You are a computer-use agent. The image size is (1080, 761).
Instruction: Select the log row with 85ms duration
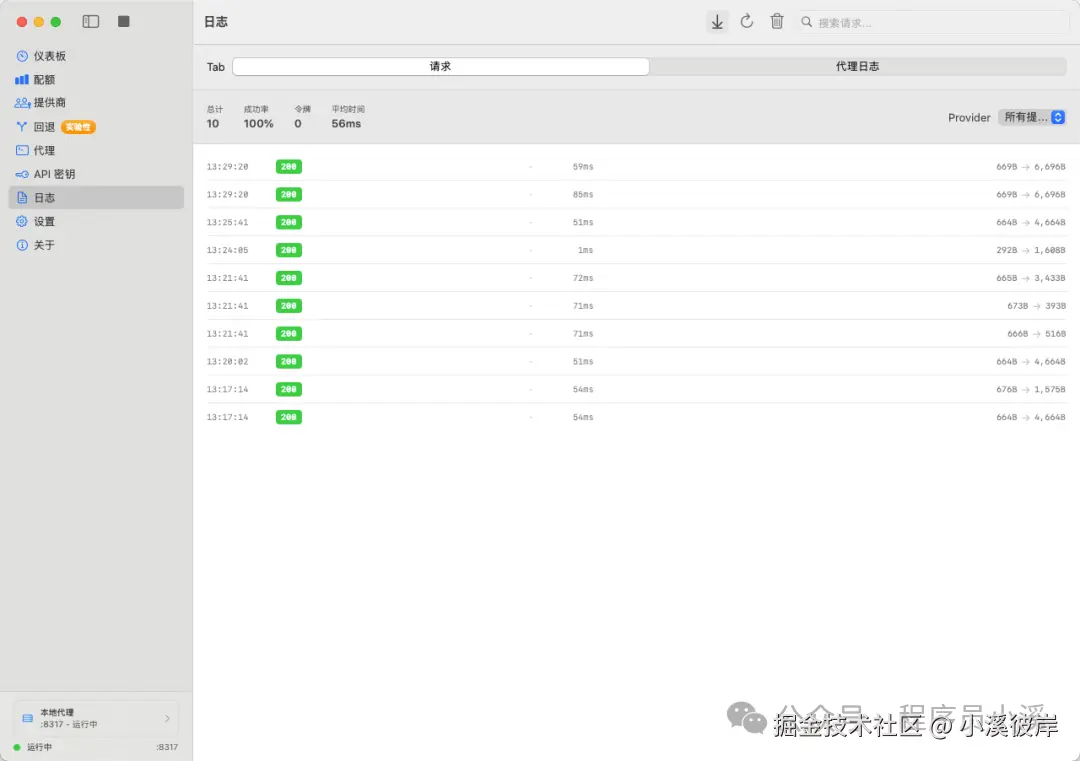(636, 194)
